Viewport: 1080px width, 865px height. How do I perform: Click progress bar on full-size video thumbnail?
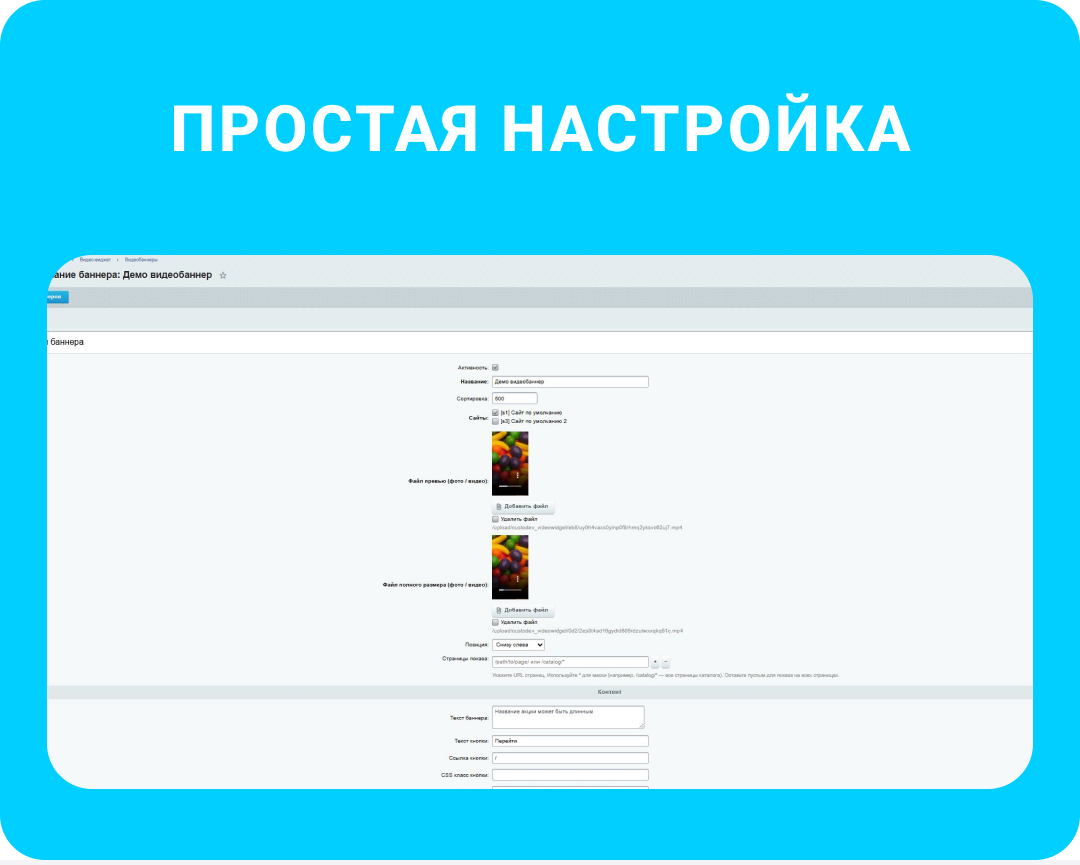pyautogui.click(x=510, y=588)
